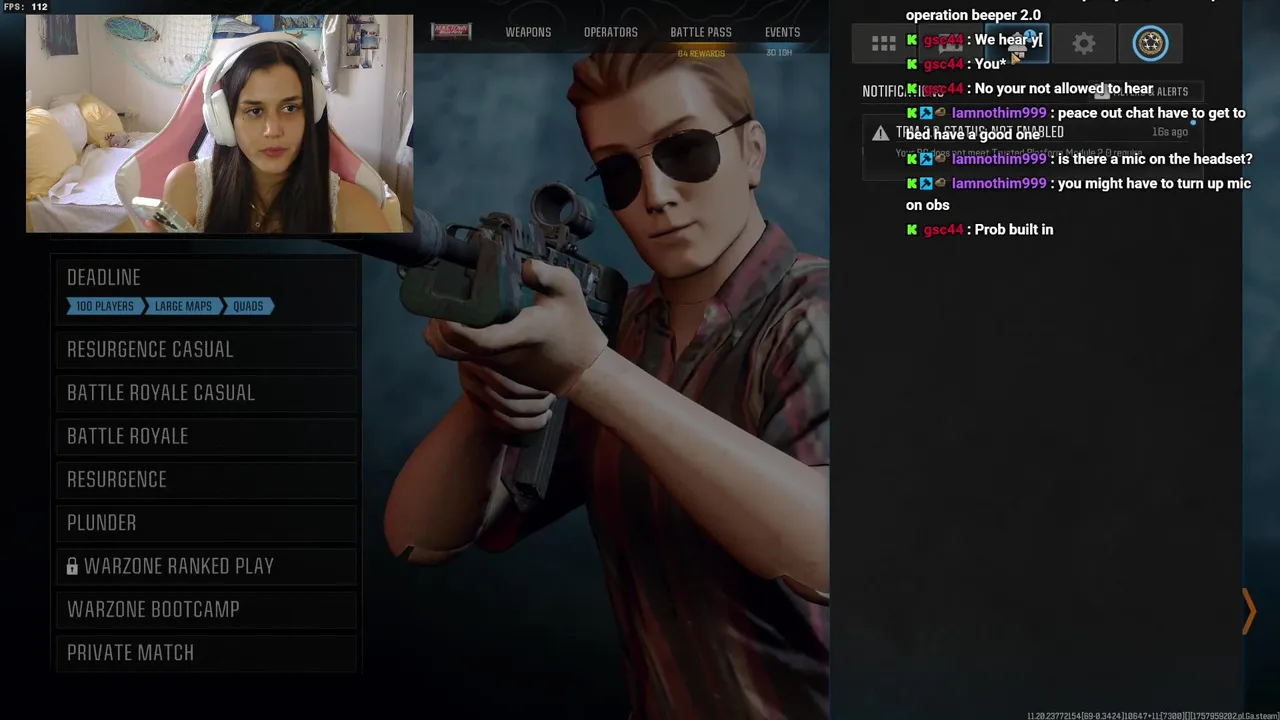Open the Battle Pass tab
1280x720 pixels.
coord(701,32)
